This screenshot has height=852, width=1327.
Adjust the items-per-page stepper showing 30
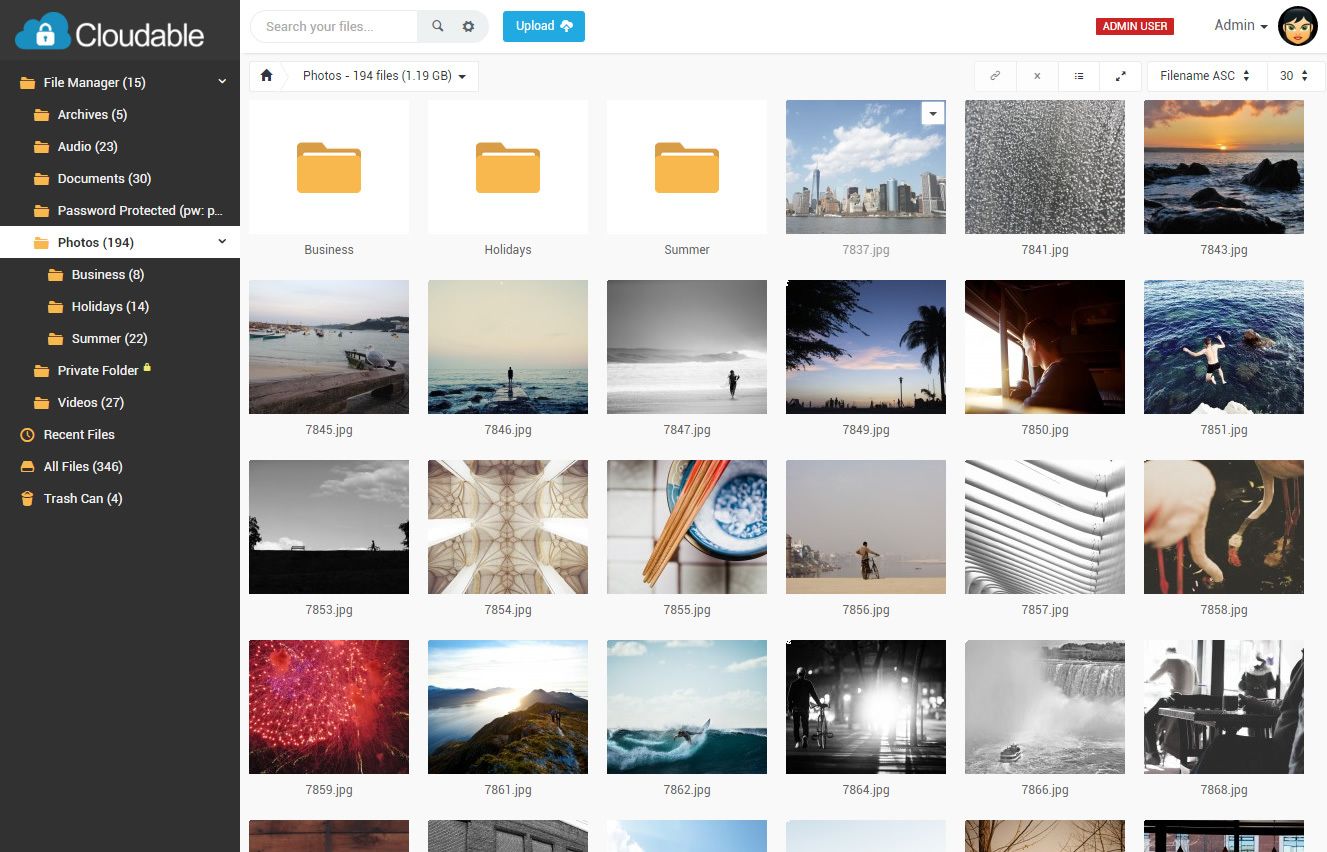(1296, 75)
